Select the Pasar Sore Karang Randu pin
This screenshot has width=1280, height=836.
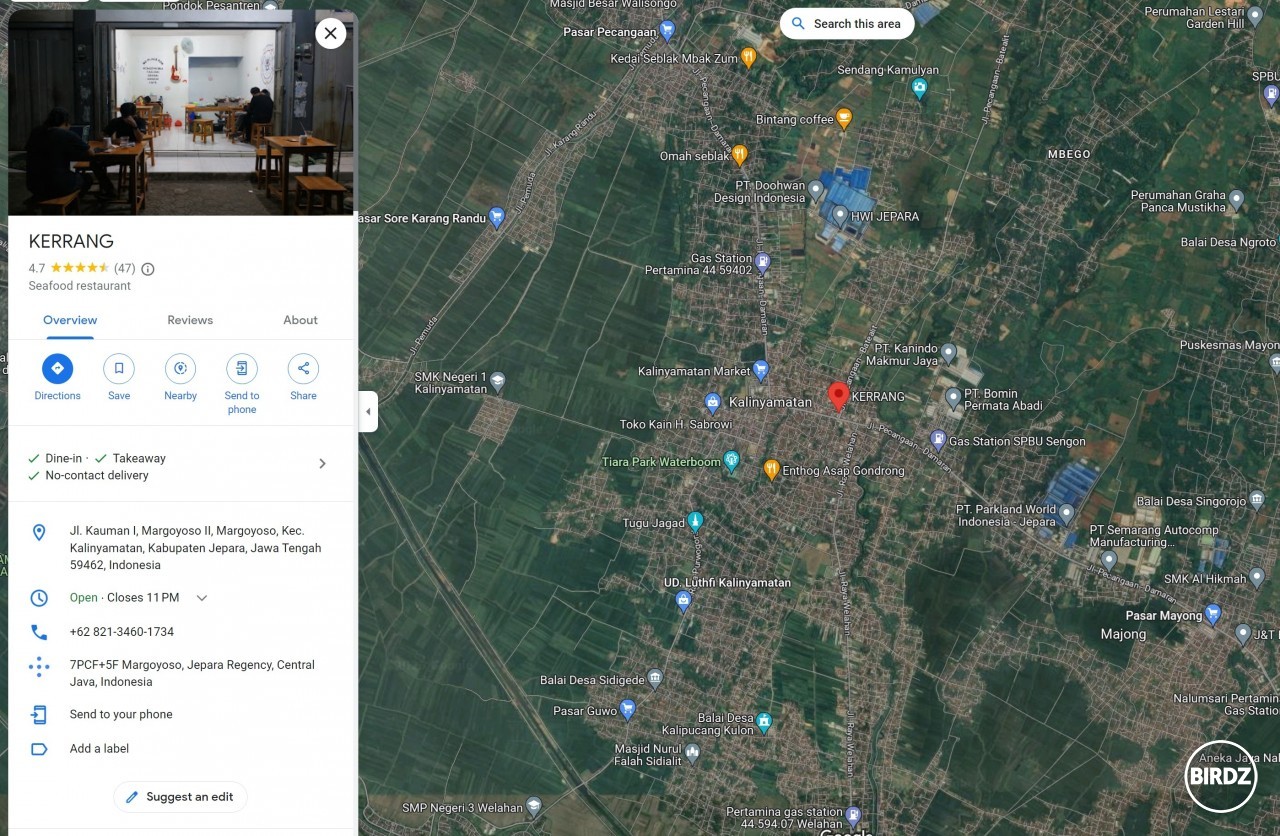[x=497, y=218]
